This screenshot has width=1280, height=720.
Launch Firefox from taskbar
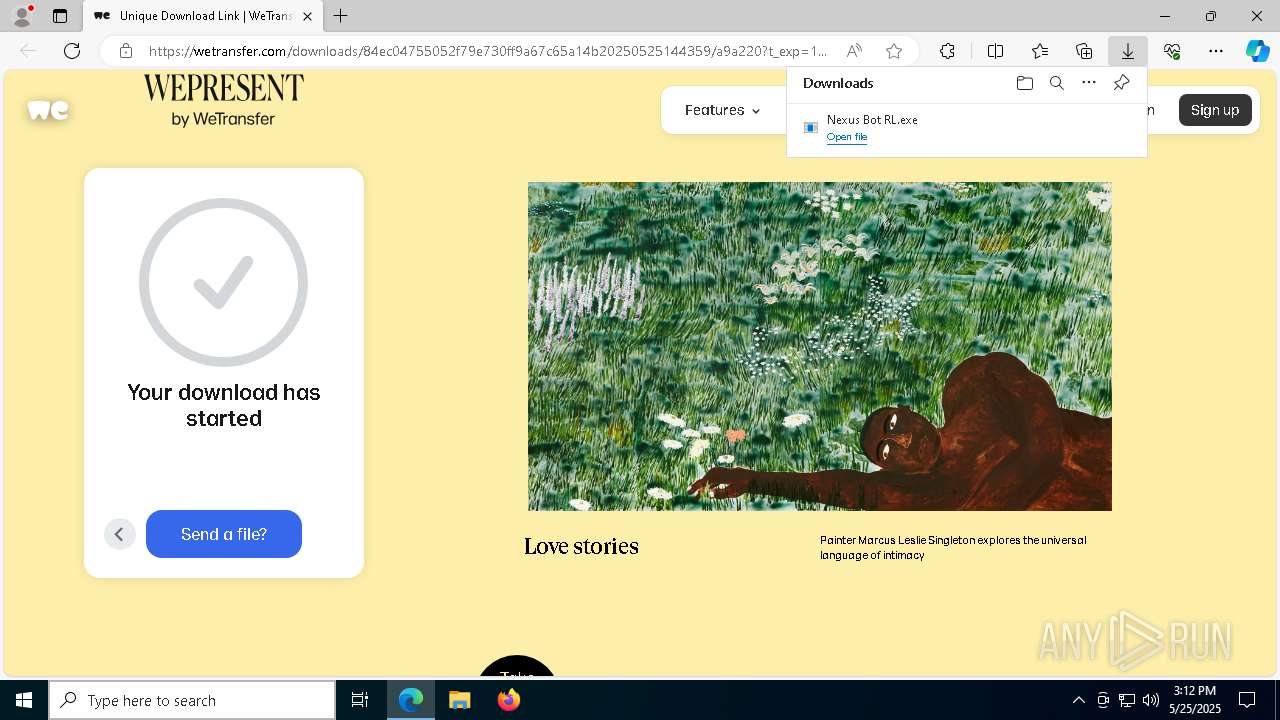(509, 700)
